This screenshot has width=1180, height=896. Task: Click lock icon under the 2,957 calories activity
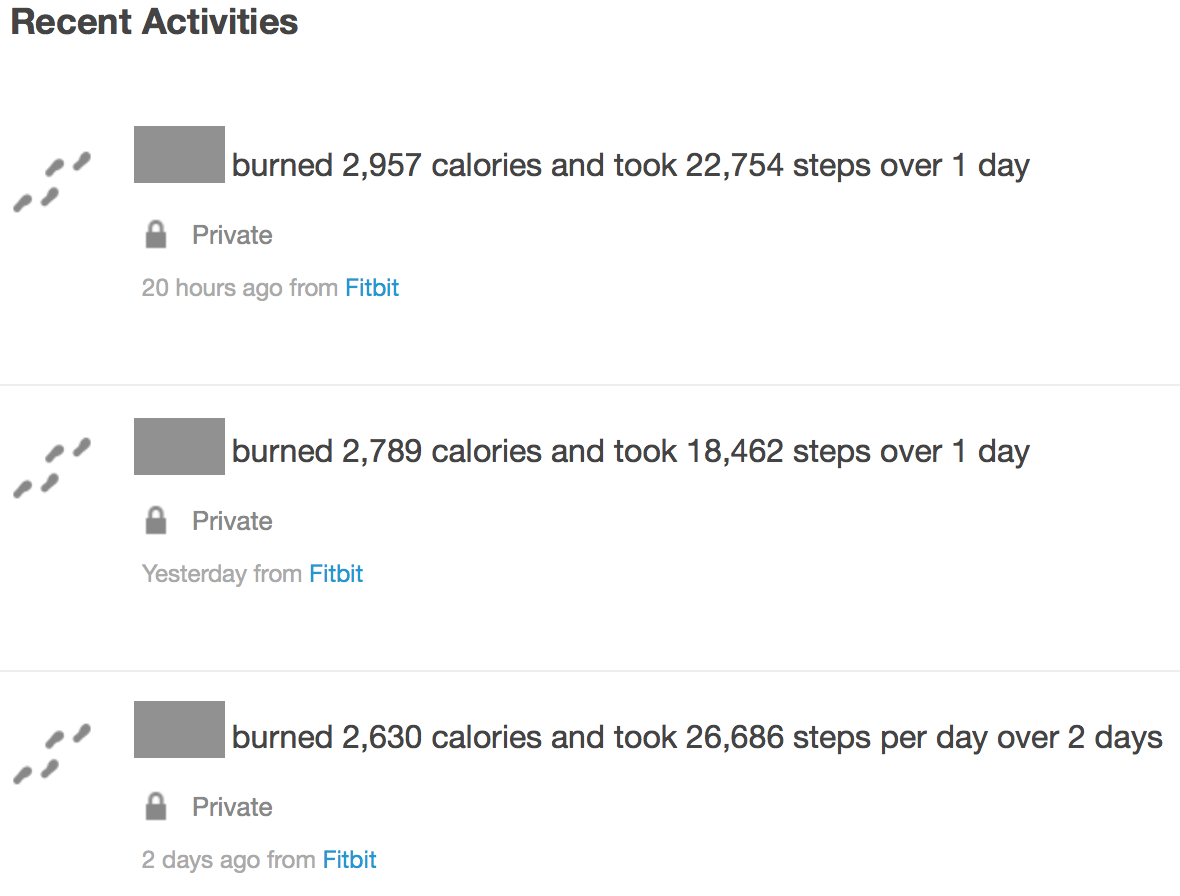[155, 235]
